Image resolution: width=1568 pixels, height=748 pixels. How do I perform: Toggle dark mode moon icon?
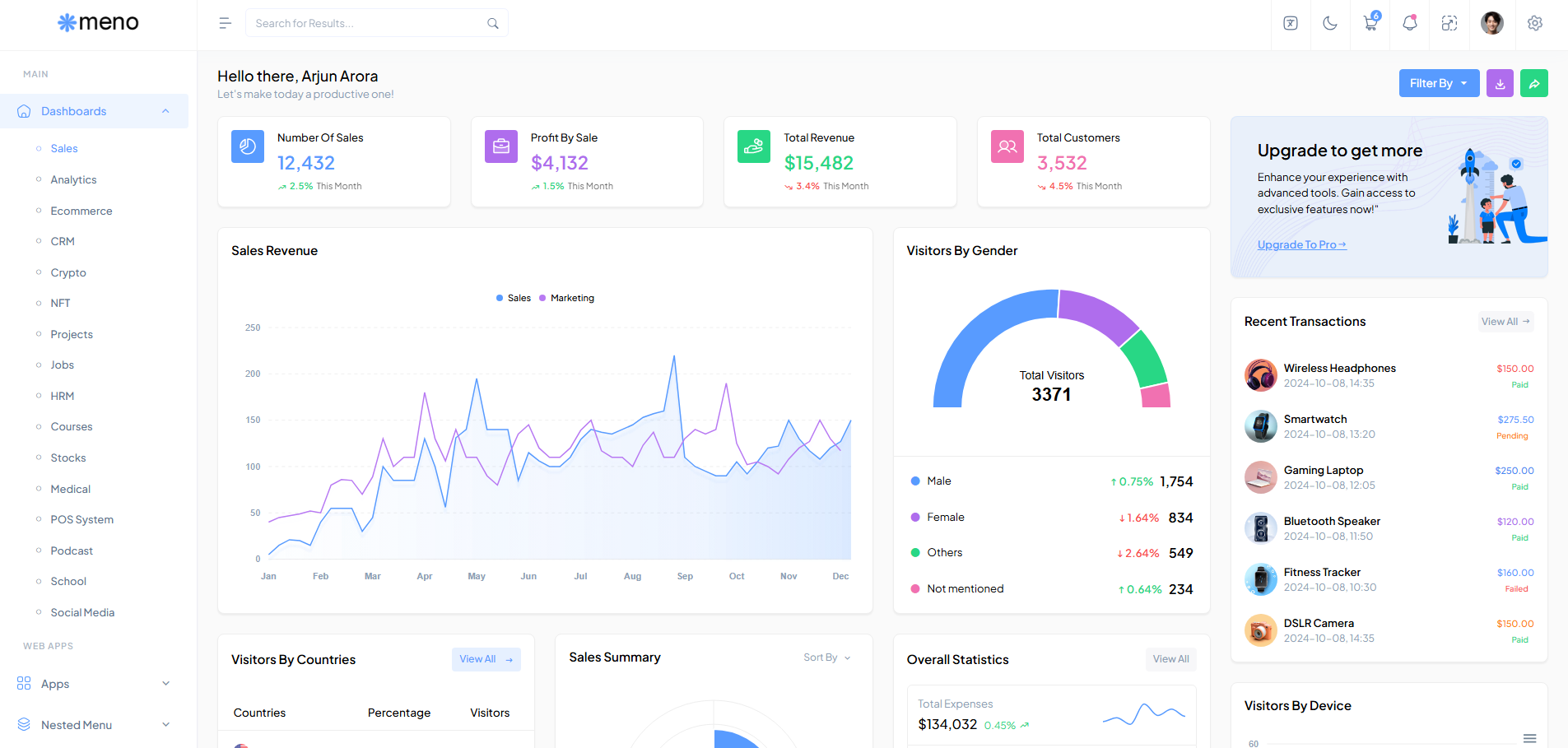pyautogui.click(x=1330, y=23)
